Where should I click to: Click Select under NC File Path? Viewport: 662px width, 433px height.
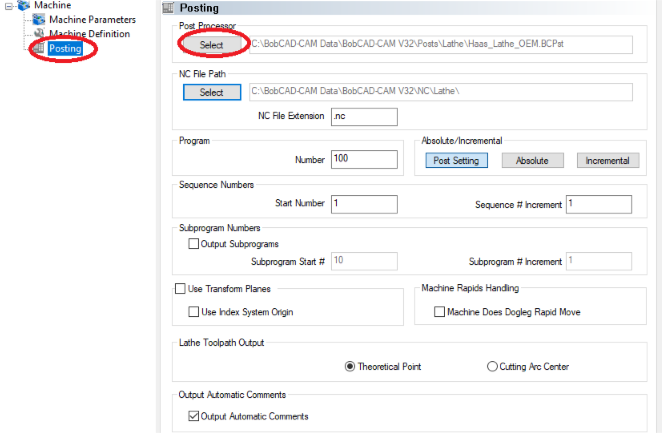(x=212, y=92)
